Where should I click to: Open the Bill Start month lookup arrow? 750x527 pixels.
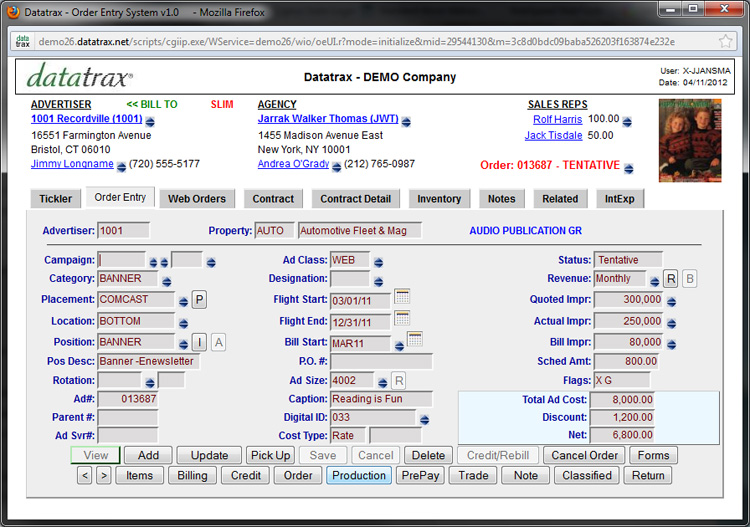pos(399,346)
